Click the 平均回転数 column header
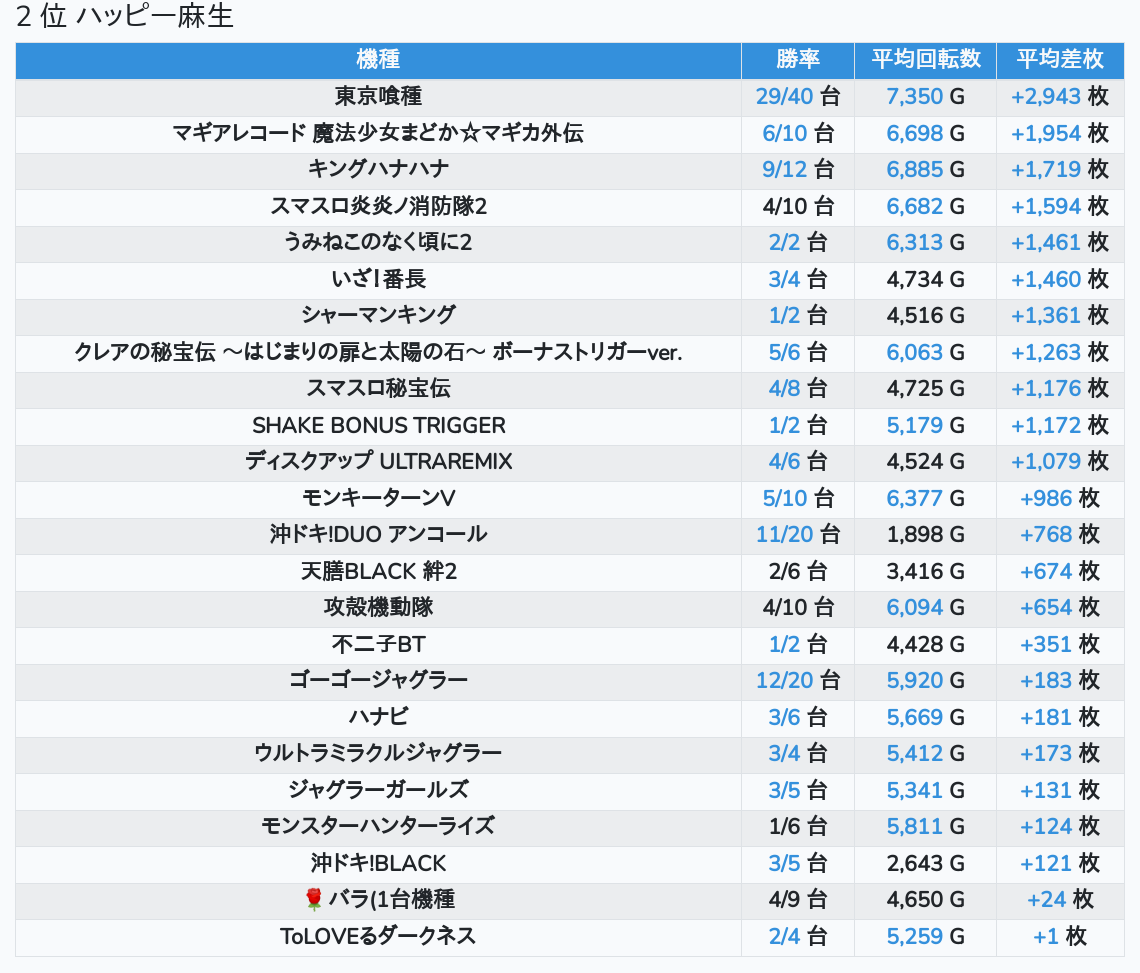1140x973 pixels. (925, 59)
